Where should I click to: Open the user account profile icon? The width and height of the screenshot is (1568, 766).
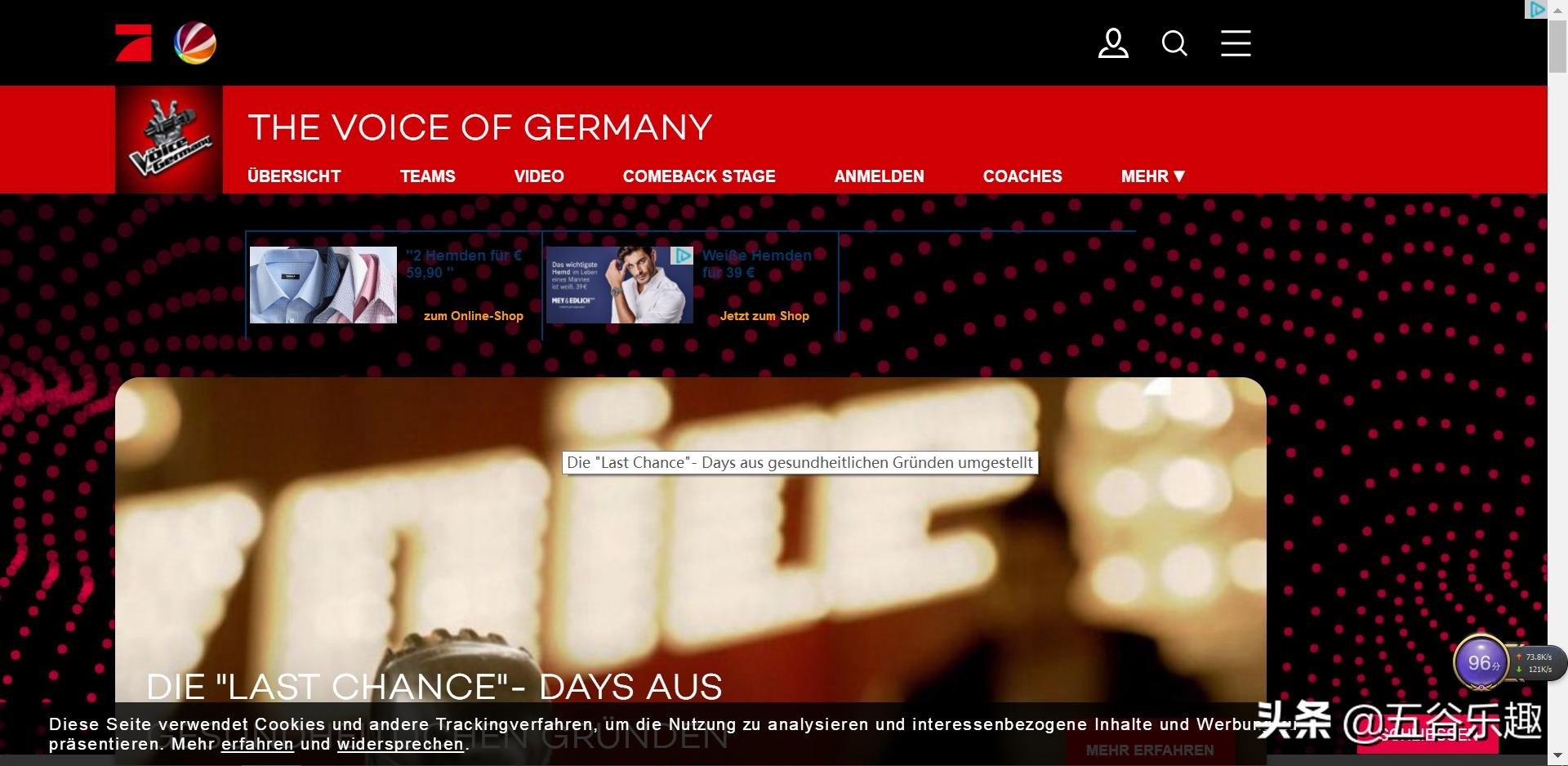1112,43
